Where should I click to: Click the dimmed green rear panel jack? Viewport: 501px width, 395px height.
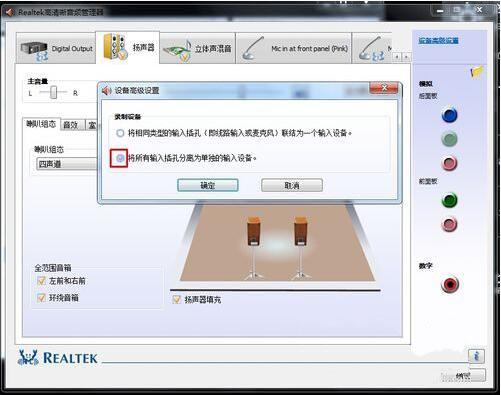click(x=449, y=139)
